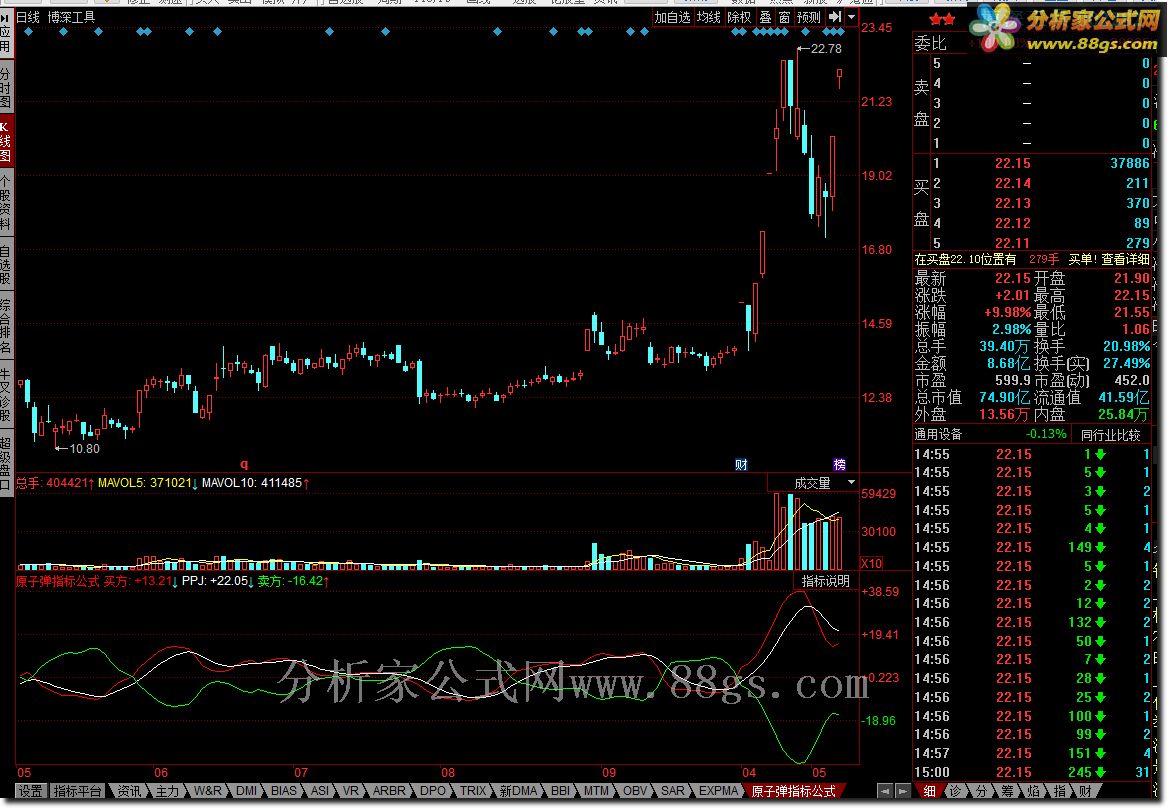Switch to 新DMA indicator tab
1169x809 pixels.
517,791
